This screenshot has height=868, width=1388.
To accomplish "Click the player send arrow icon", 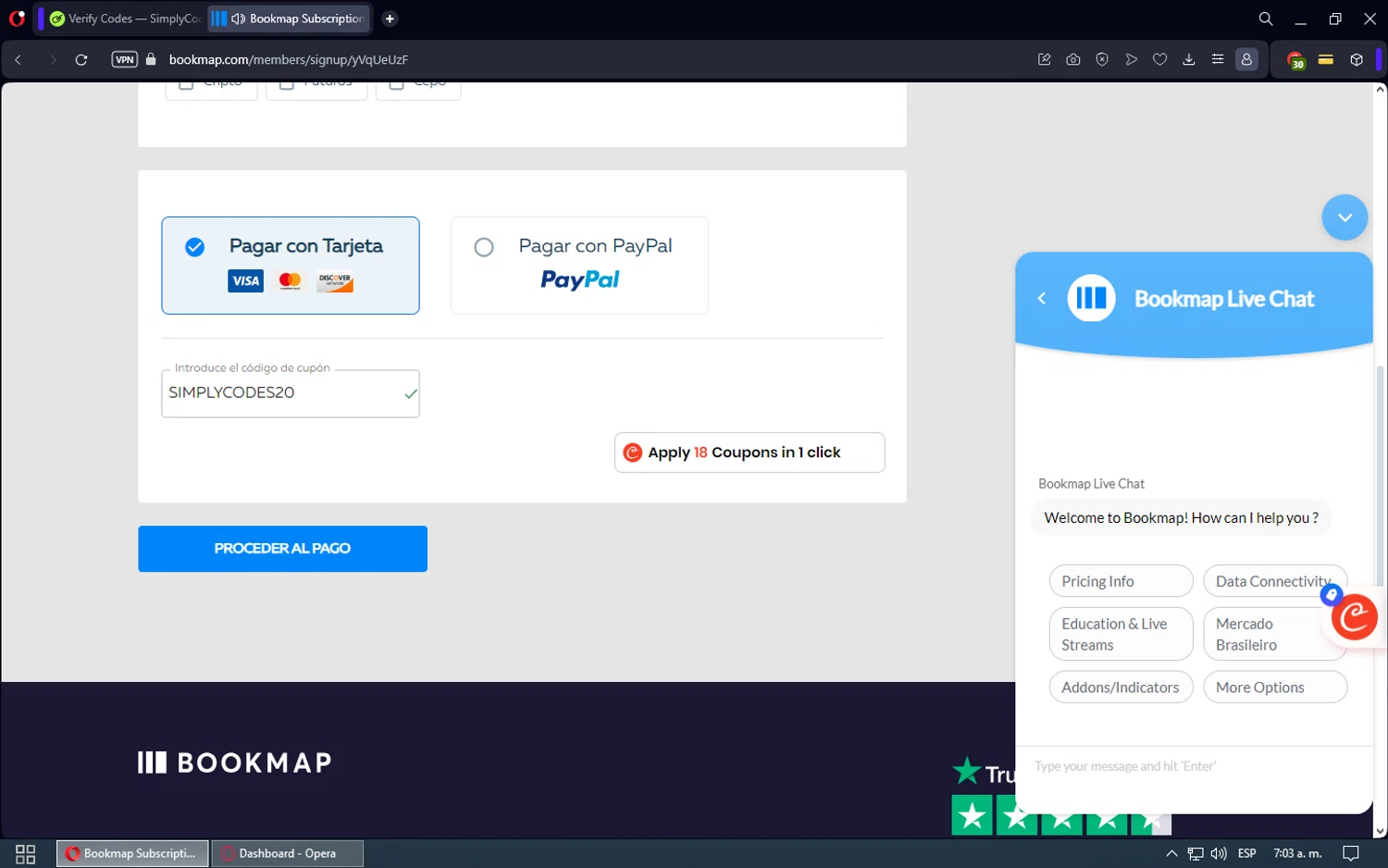I will pos(1131,59).
